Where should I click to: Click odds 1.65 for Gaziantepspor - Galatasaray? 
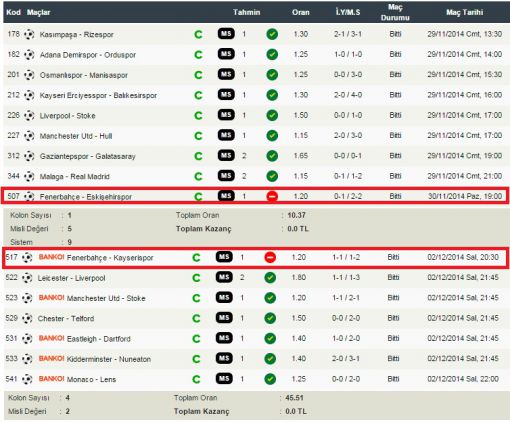[300, 156]
